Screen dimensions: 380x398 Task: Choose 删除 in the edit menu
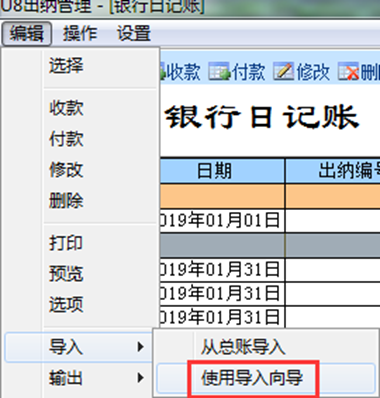(66, 200)
